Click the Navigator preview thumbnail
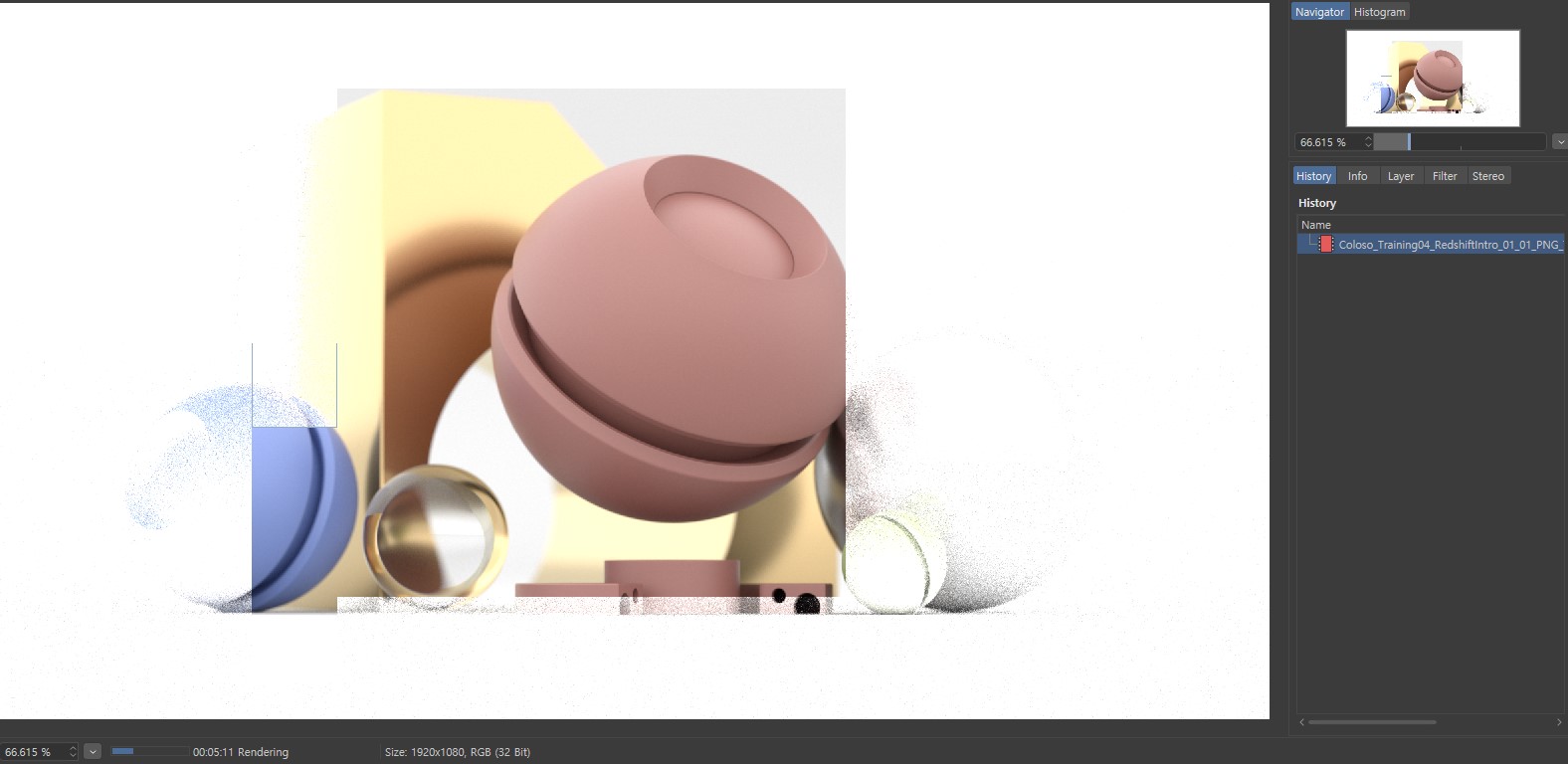This screenshot has height=764, width=1568. (1433, 79)
